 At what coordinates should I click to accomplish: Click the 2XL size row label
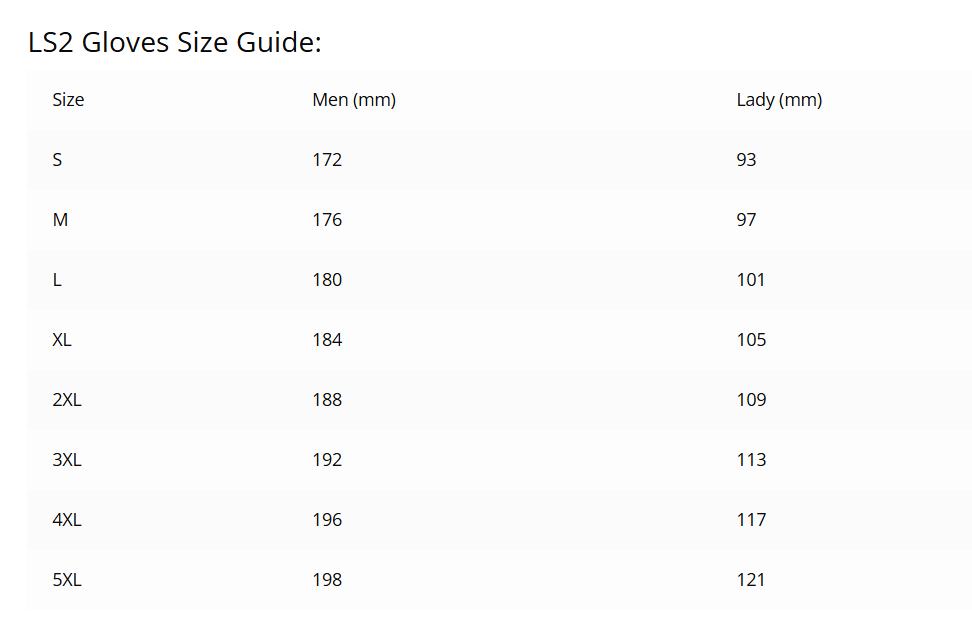(x=67, y=400)
